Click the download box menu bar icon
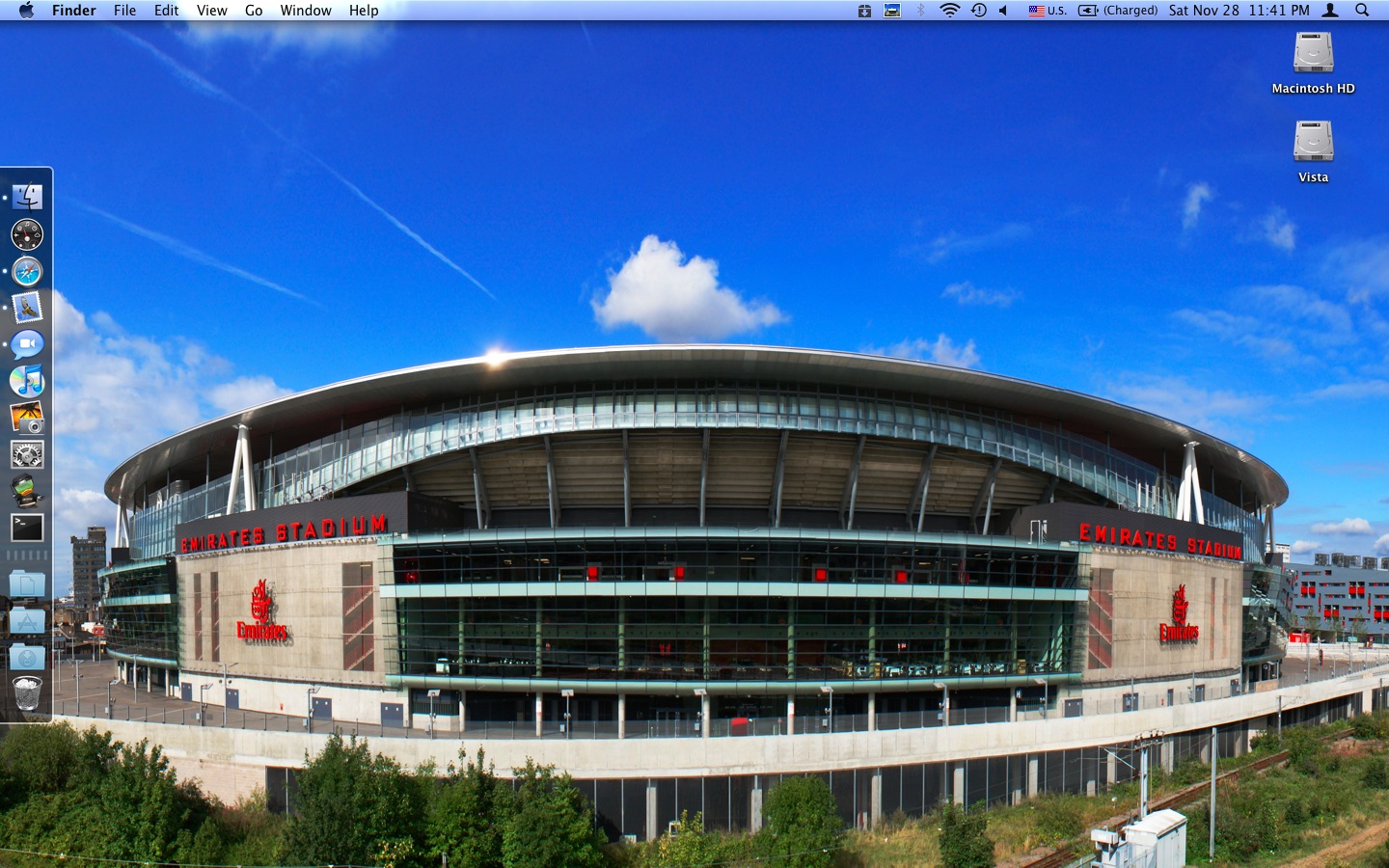This screenshot has width=1389, height=868. [864, 10]
